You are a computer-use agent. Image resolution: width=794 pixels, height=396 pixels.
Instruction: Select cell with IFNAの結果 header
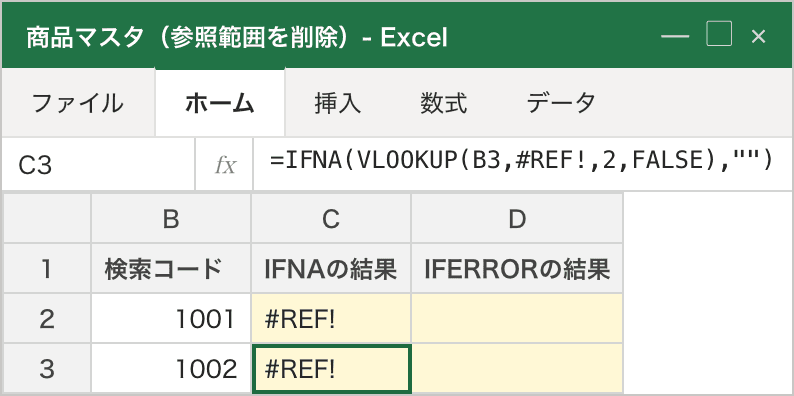pos(331,268)
